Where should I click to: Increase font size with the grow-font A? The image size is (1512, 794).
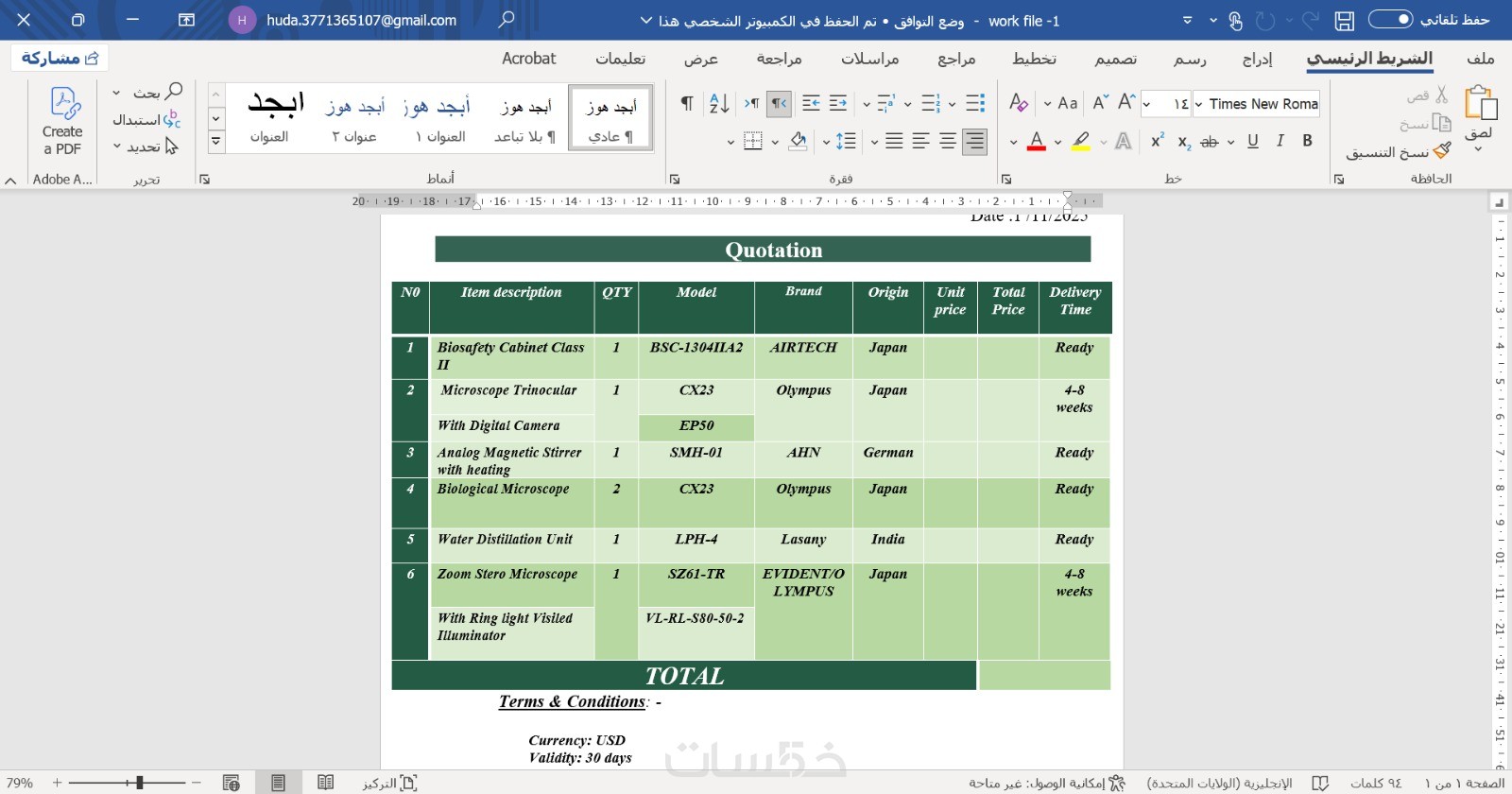point(1126,102)
